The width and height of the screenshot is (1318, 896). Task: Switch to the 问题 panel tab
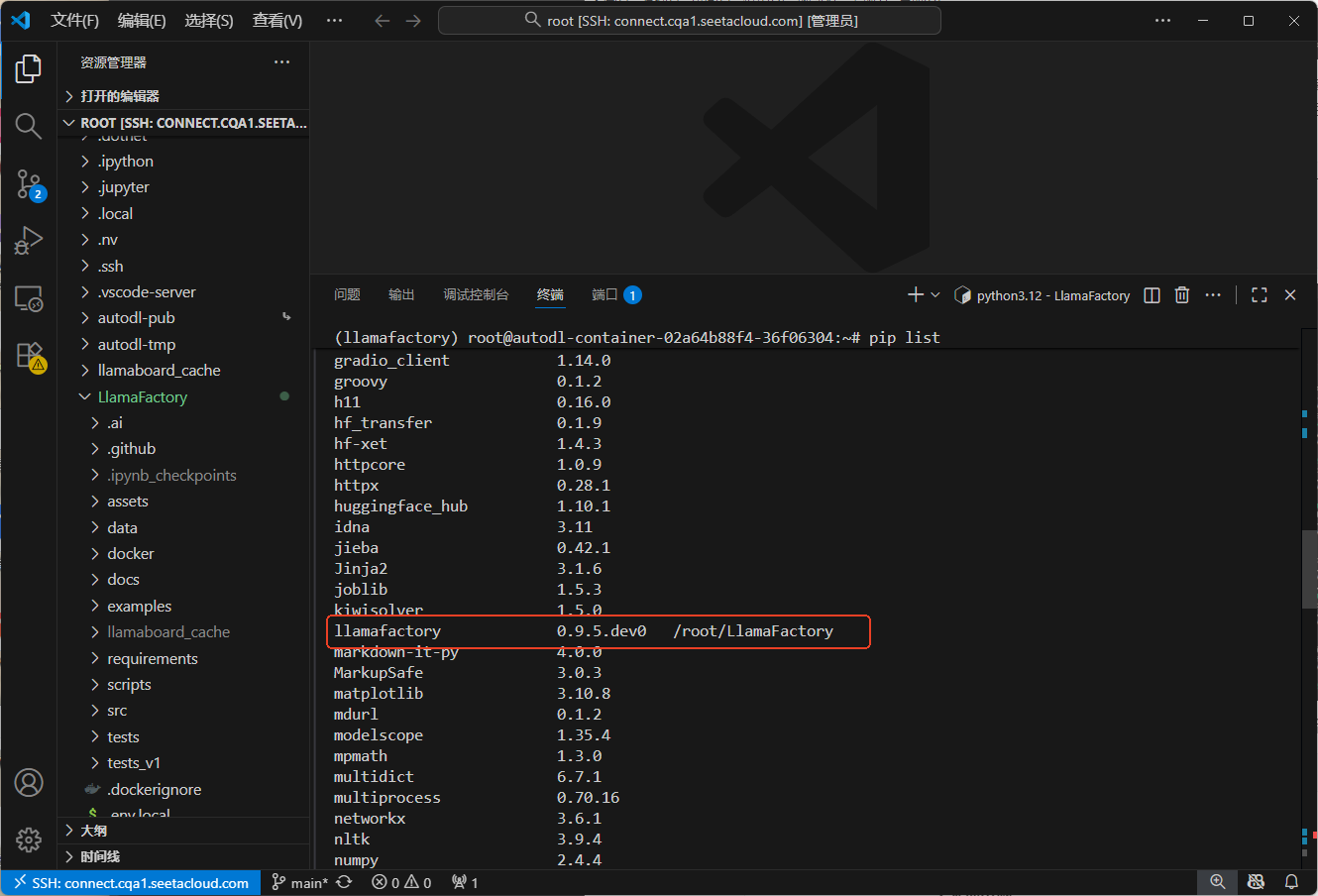tap(347, 294)
